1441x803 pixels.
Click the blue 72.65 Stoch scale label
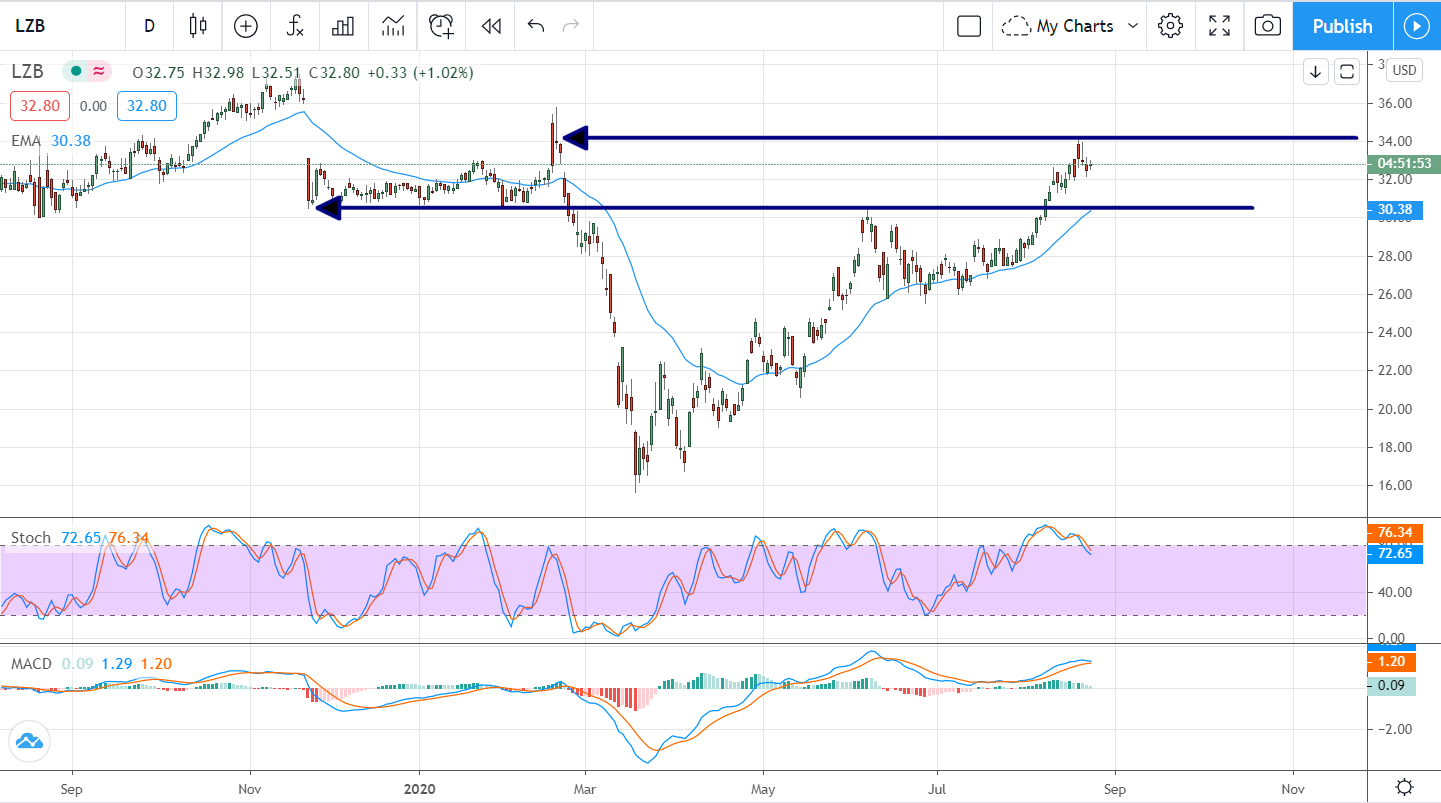click(1394, 553)
